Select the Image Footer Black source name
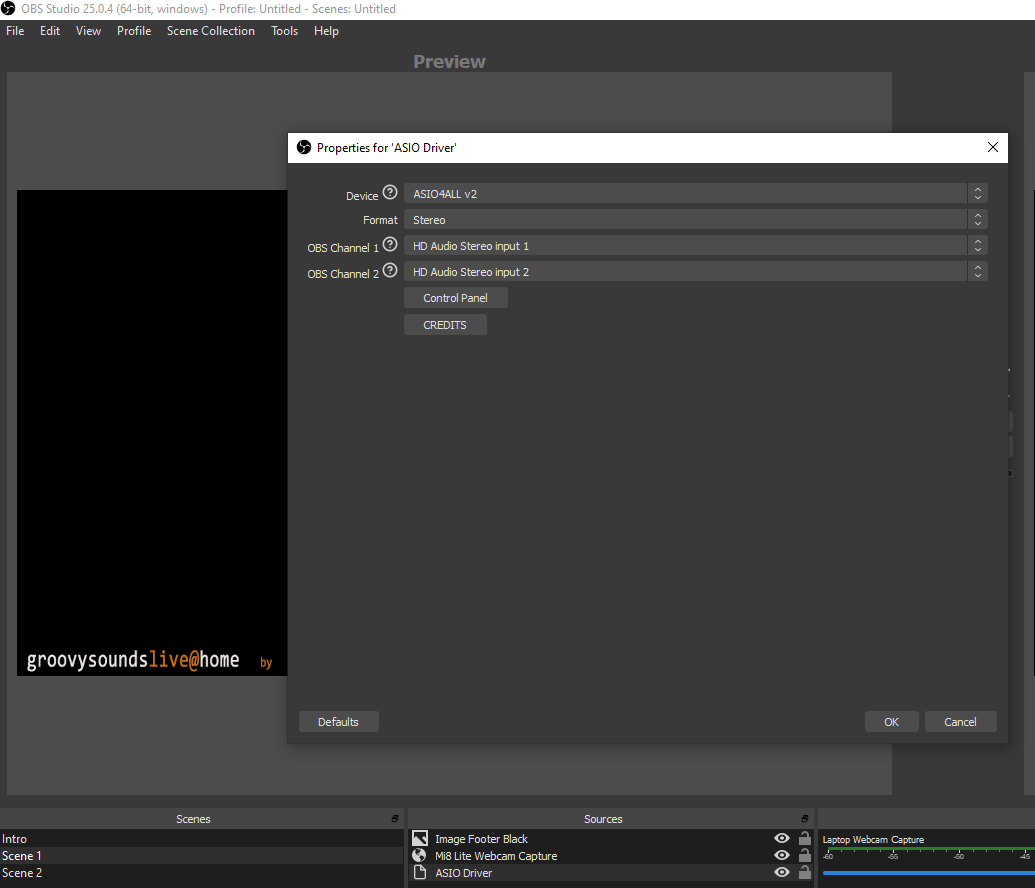 (x=481, y=838)
